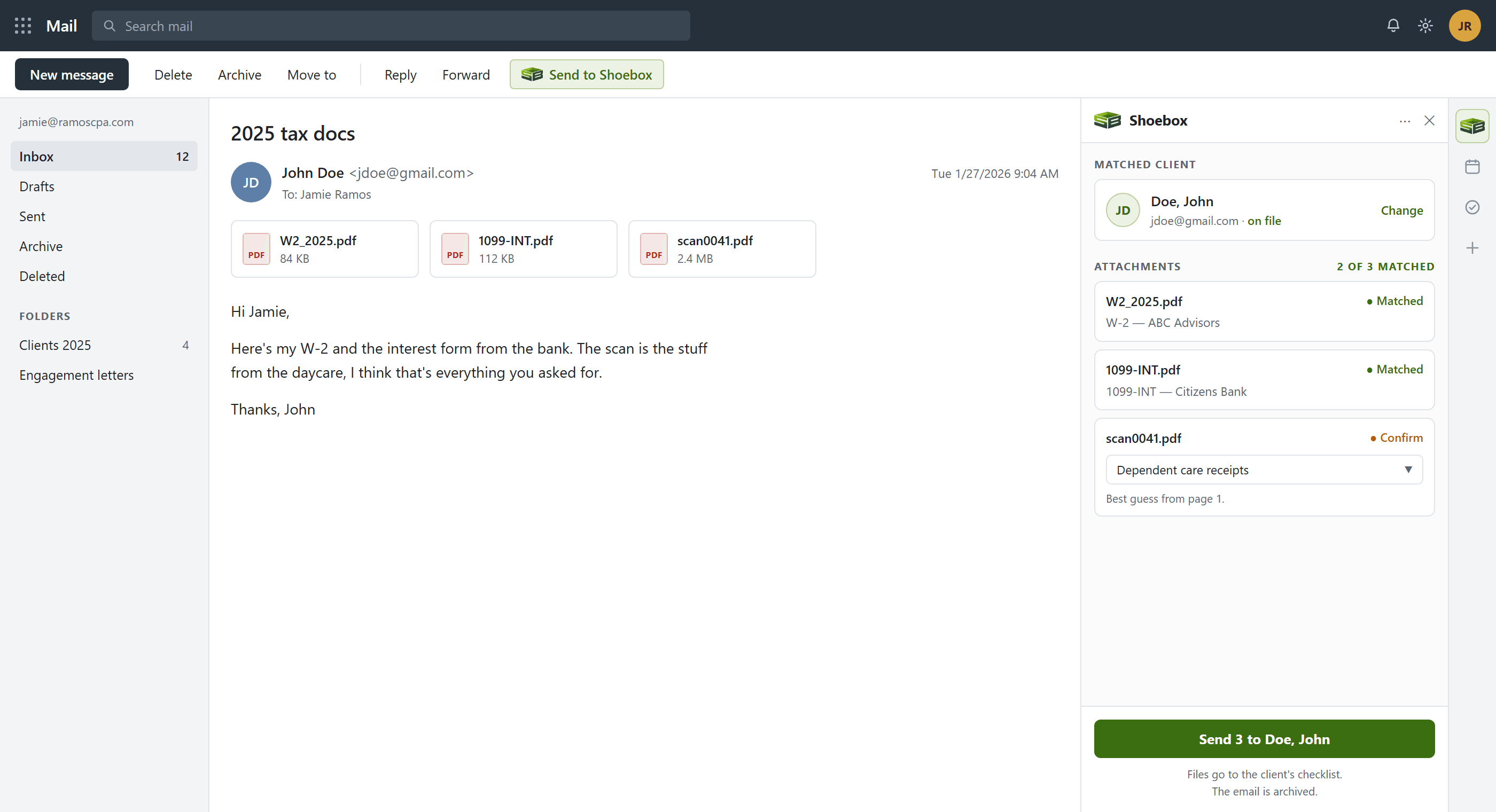
Task: Click the sender address jdoe@gmail.com
Action: tap(411, 173)
